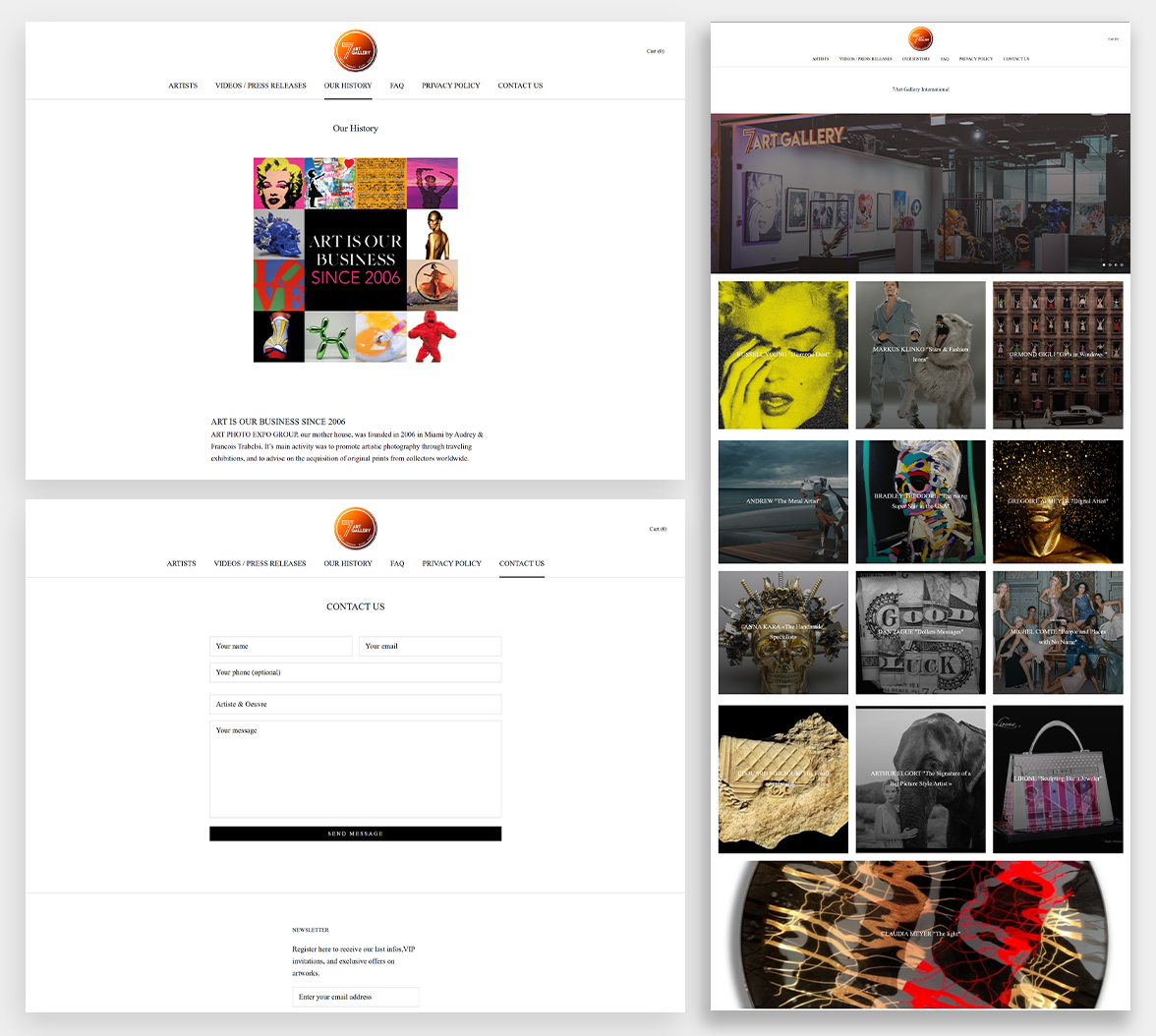
Task: Open the Russell Young yellow Marilyn thumbnail
Action: [782, 355]
